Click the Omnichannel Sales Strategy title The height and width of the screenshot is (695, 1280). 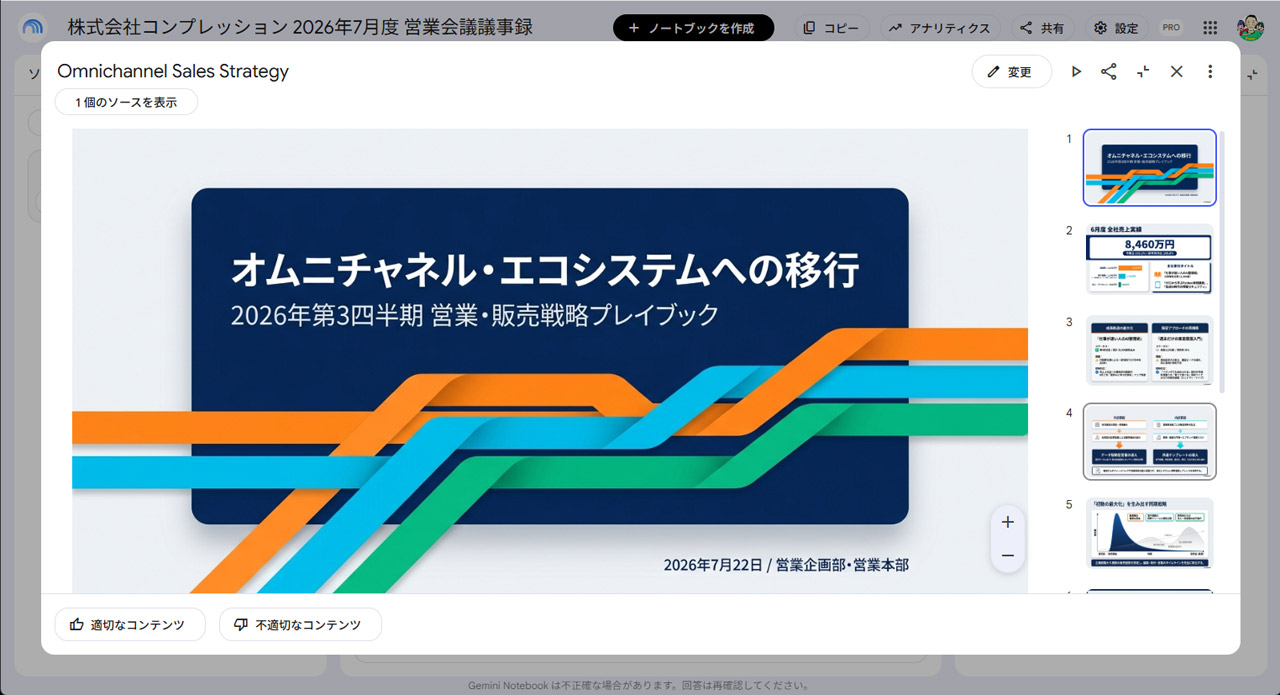tap(173, 71)
